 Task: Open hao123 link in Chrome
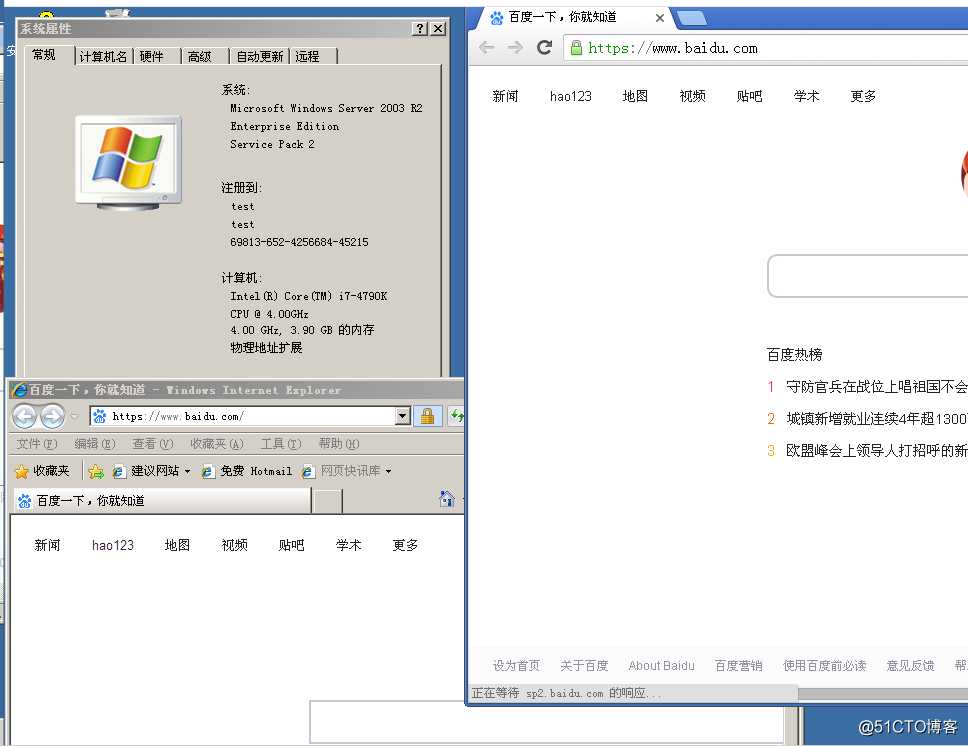[570, 96]
